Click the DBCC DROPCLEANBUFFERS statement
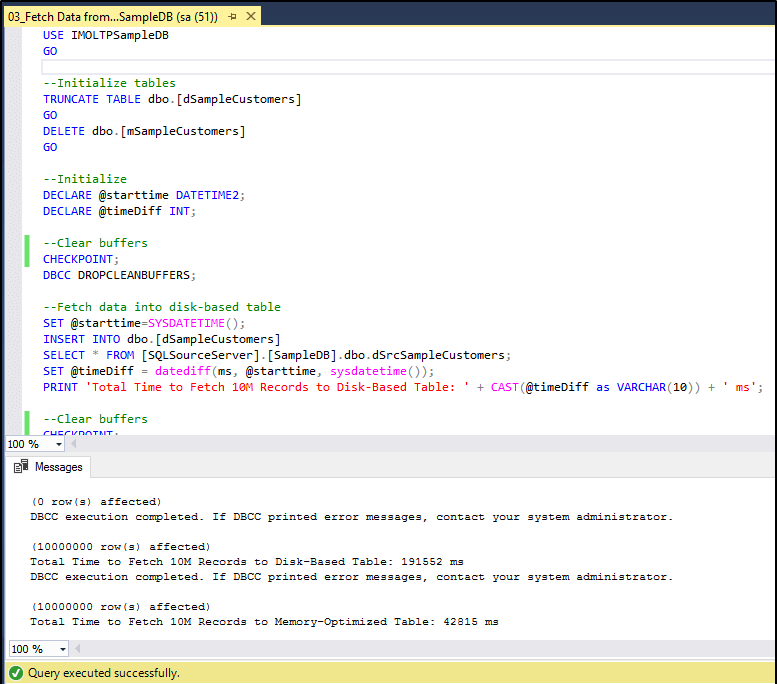The height and width of the screenshot is (684, 777). (x=119, y=275)
